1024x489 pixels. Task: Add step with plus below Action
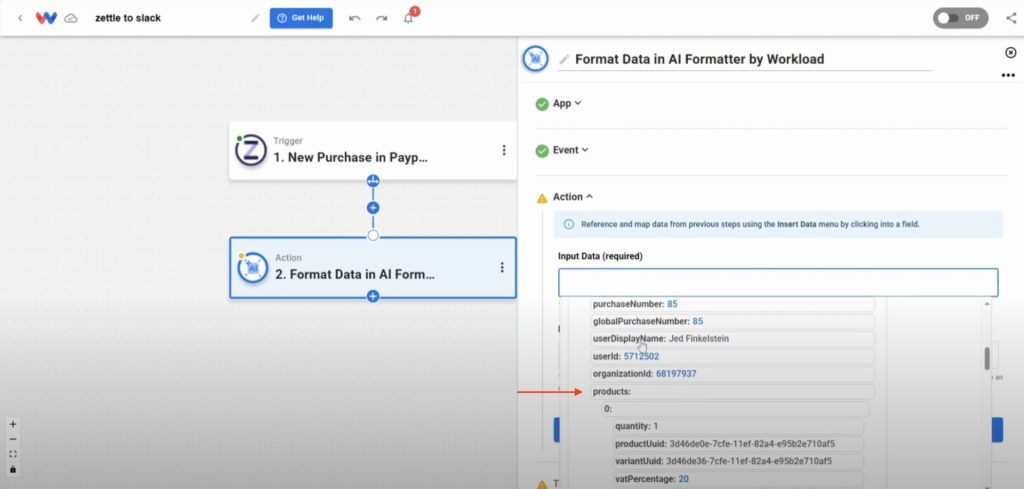[373, 296]
